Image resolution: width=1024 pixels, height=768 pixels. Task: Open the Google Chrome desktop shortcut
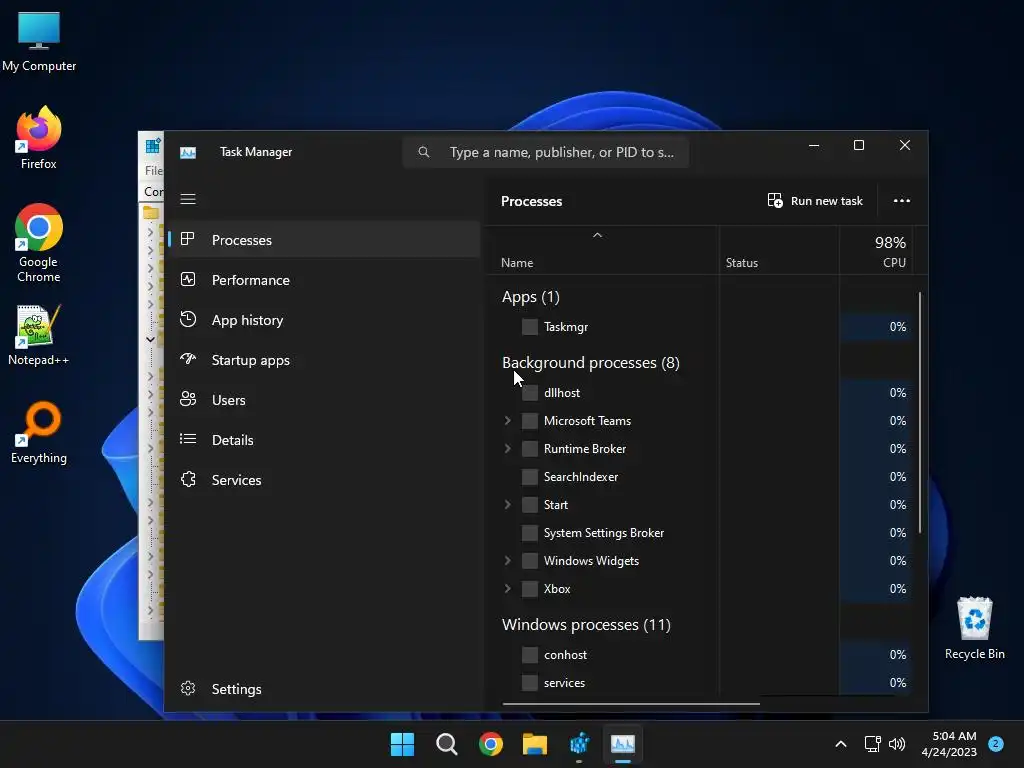click(39, 243)
